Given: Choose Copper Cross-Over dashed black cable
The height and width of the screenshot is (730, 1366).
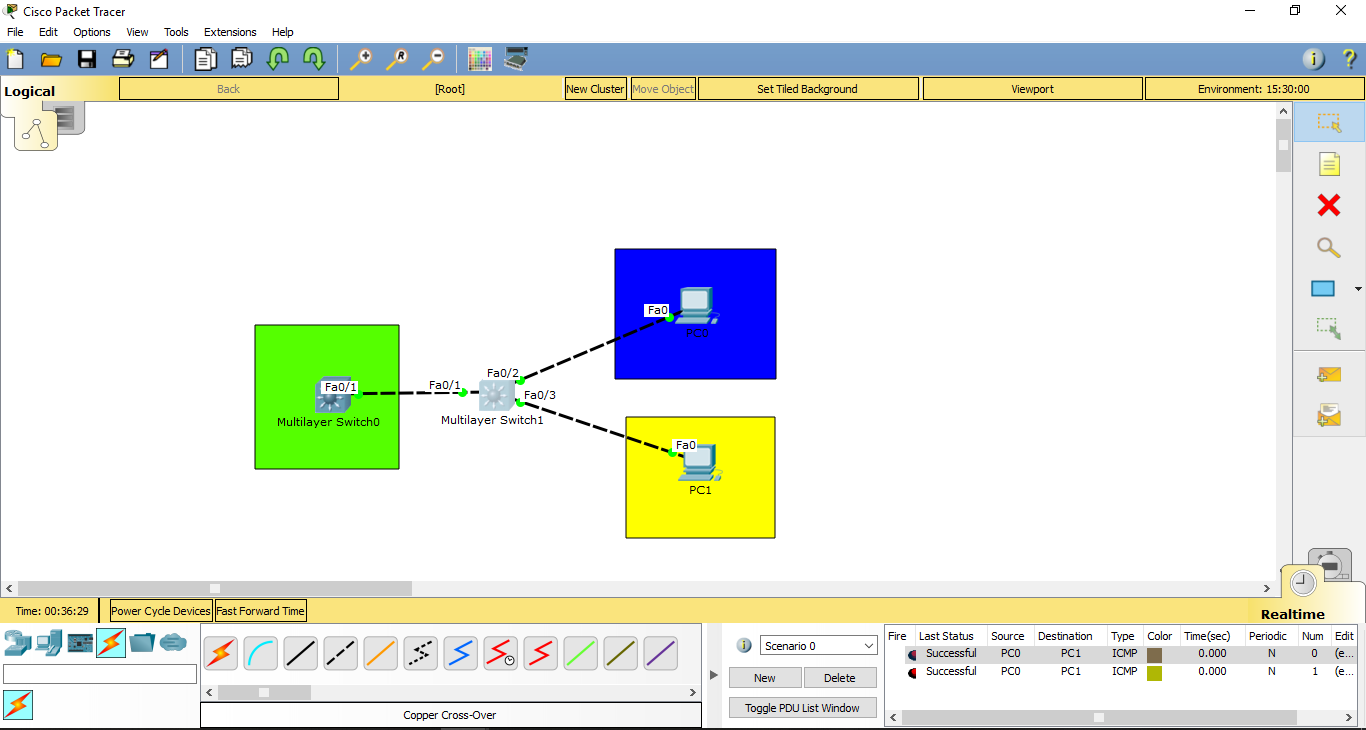Looking at the screenshot, I should point(341,654).
